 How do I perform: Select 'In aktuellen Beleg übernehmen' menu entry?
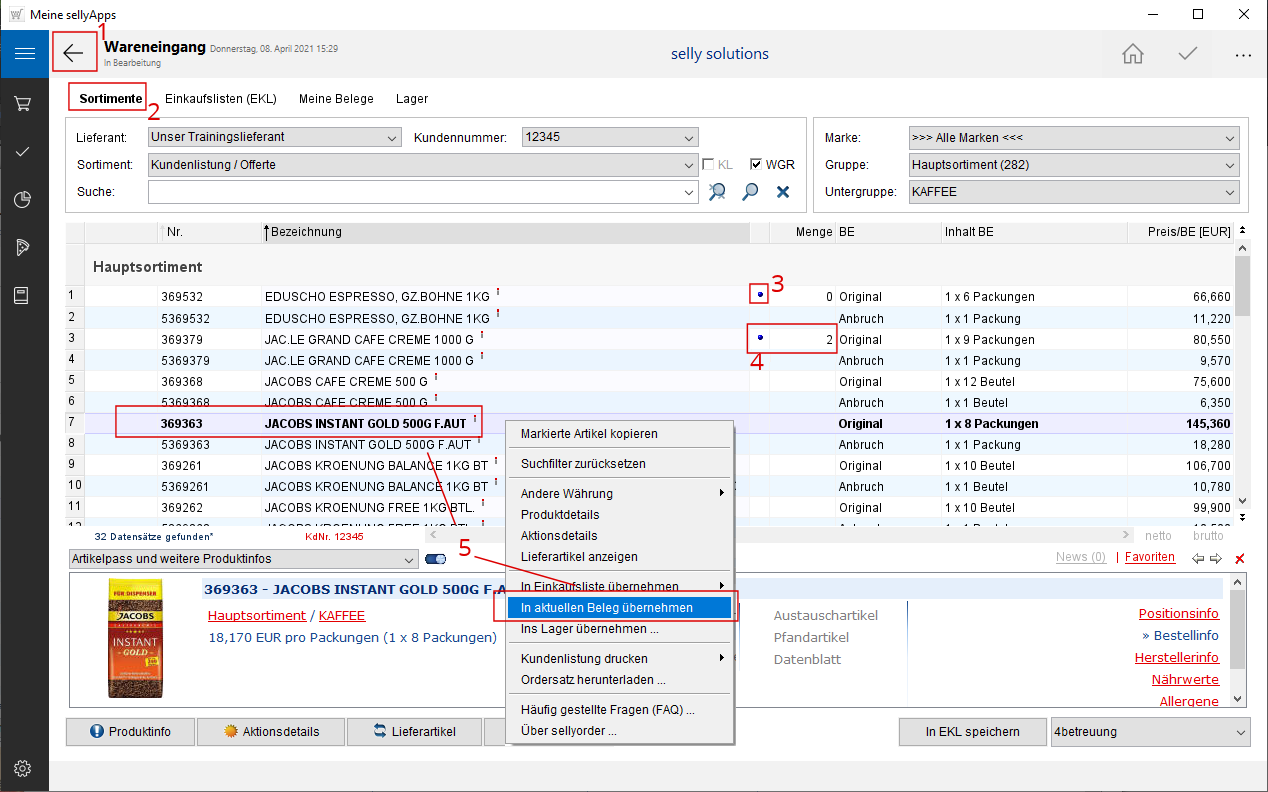coord(607,608)
